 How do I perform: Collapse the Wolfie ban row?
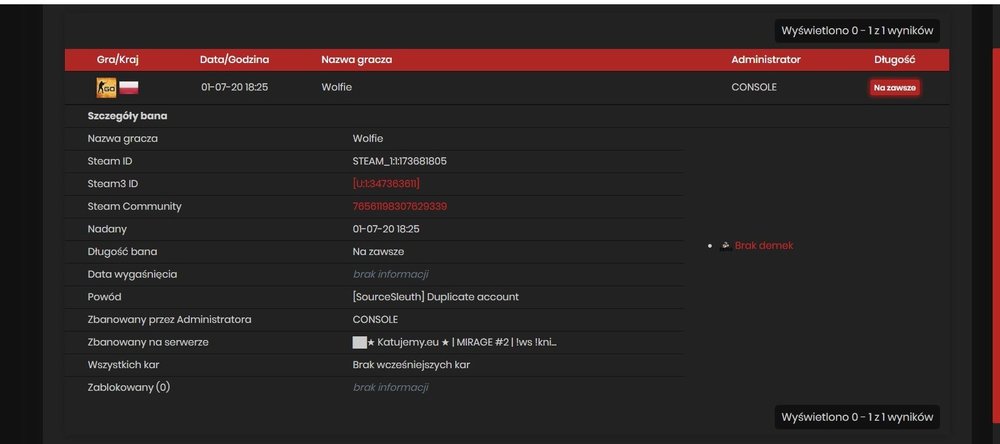point(507,87)
